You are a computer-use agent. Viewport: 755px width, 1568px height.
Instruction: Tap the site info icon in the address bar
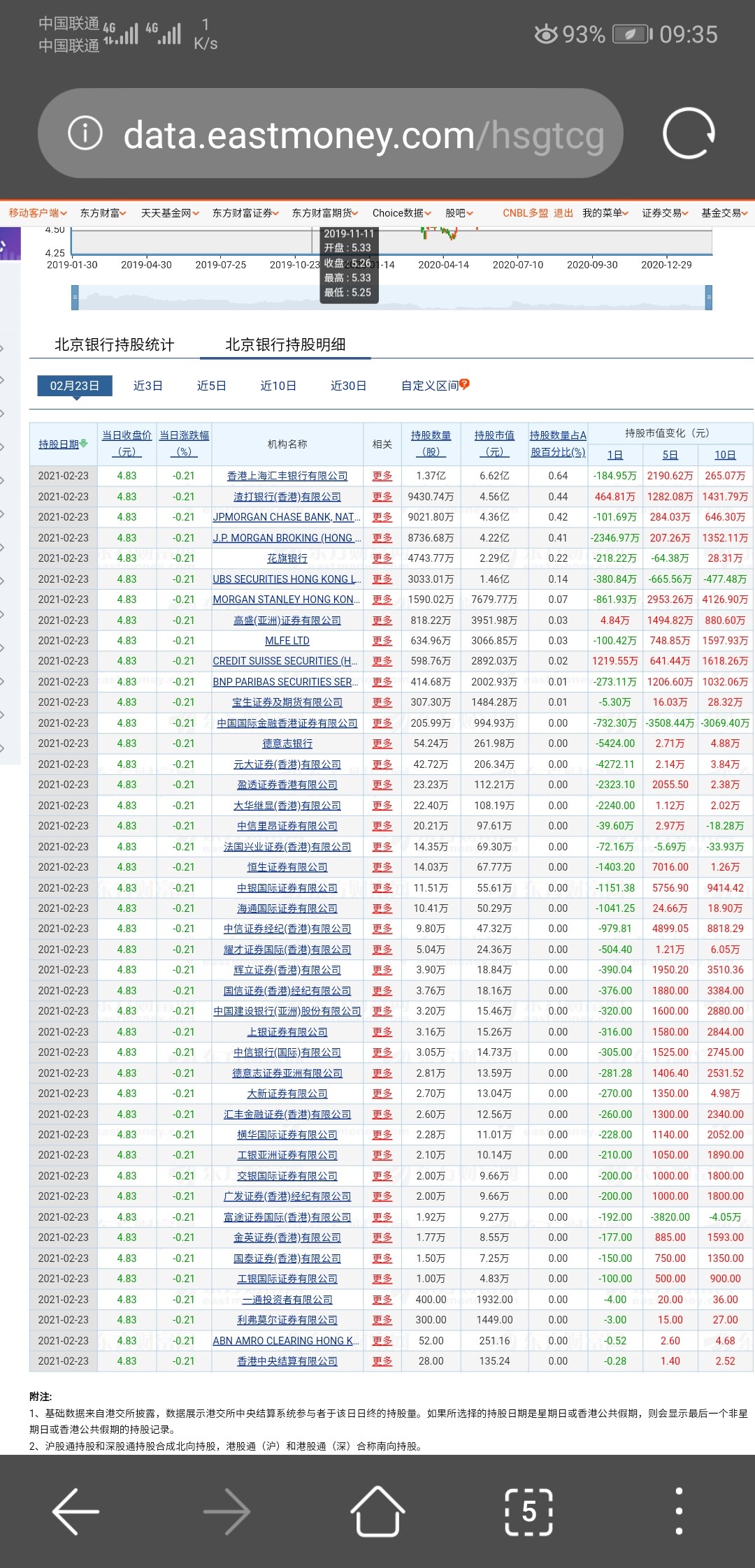point(85,133)
